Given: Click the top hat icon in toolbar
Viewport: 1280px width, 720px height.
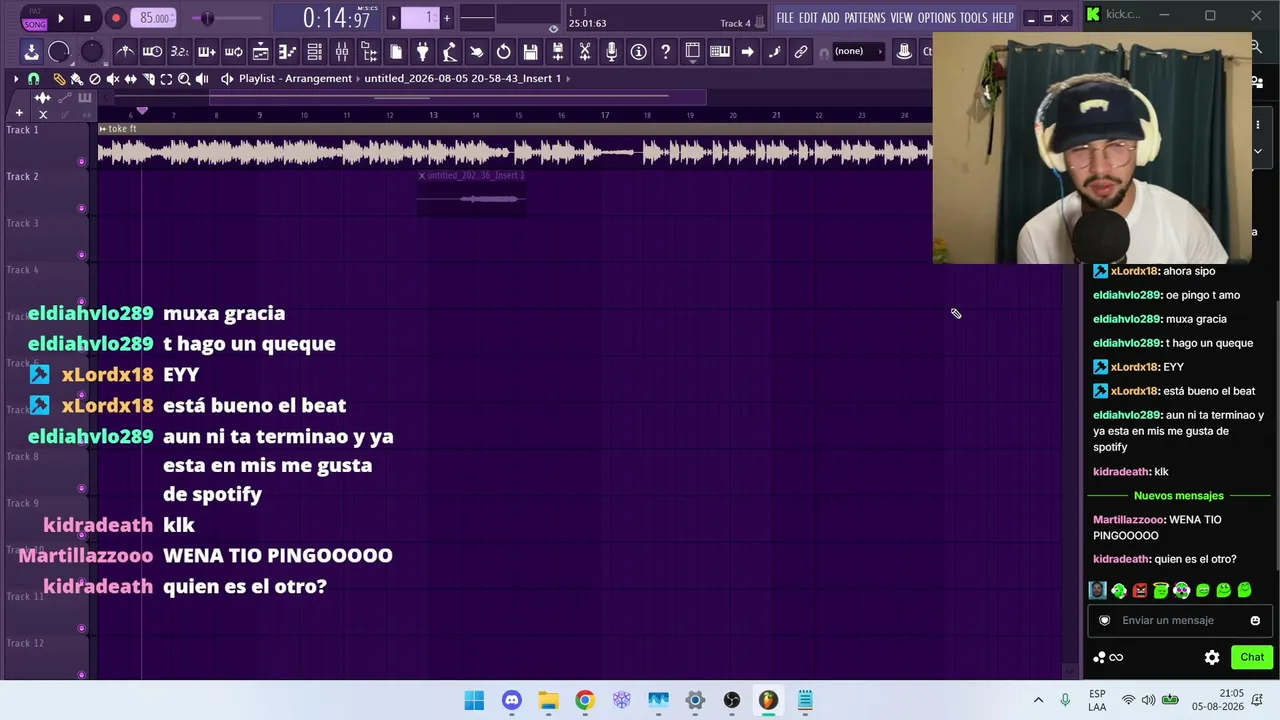Looking at the screenshot, I should pyautogui.click(x=904, y=52).
